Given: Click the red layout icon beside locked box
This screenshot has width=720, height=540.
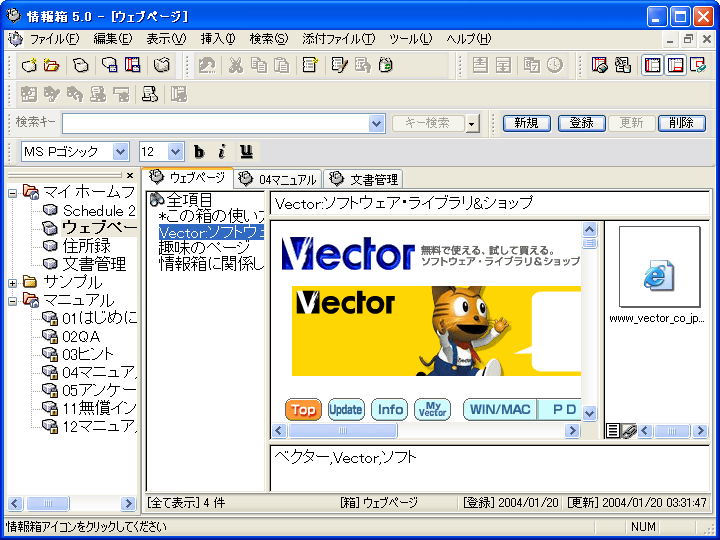Looking at the screenshot, I should [x=132, y=66].
